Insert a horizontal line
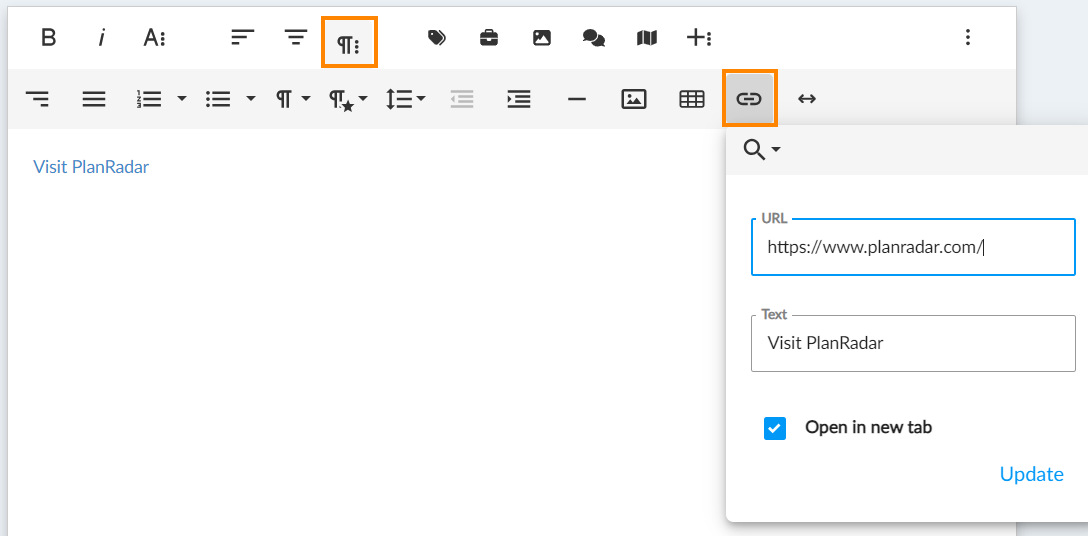 [576, 99]
